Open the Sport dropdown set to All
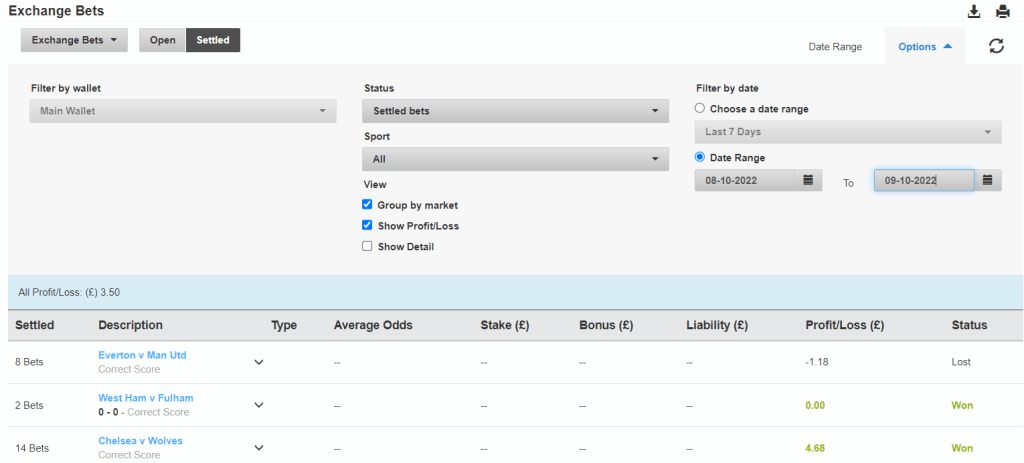The image size is (1024, 463). [515, 159]
